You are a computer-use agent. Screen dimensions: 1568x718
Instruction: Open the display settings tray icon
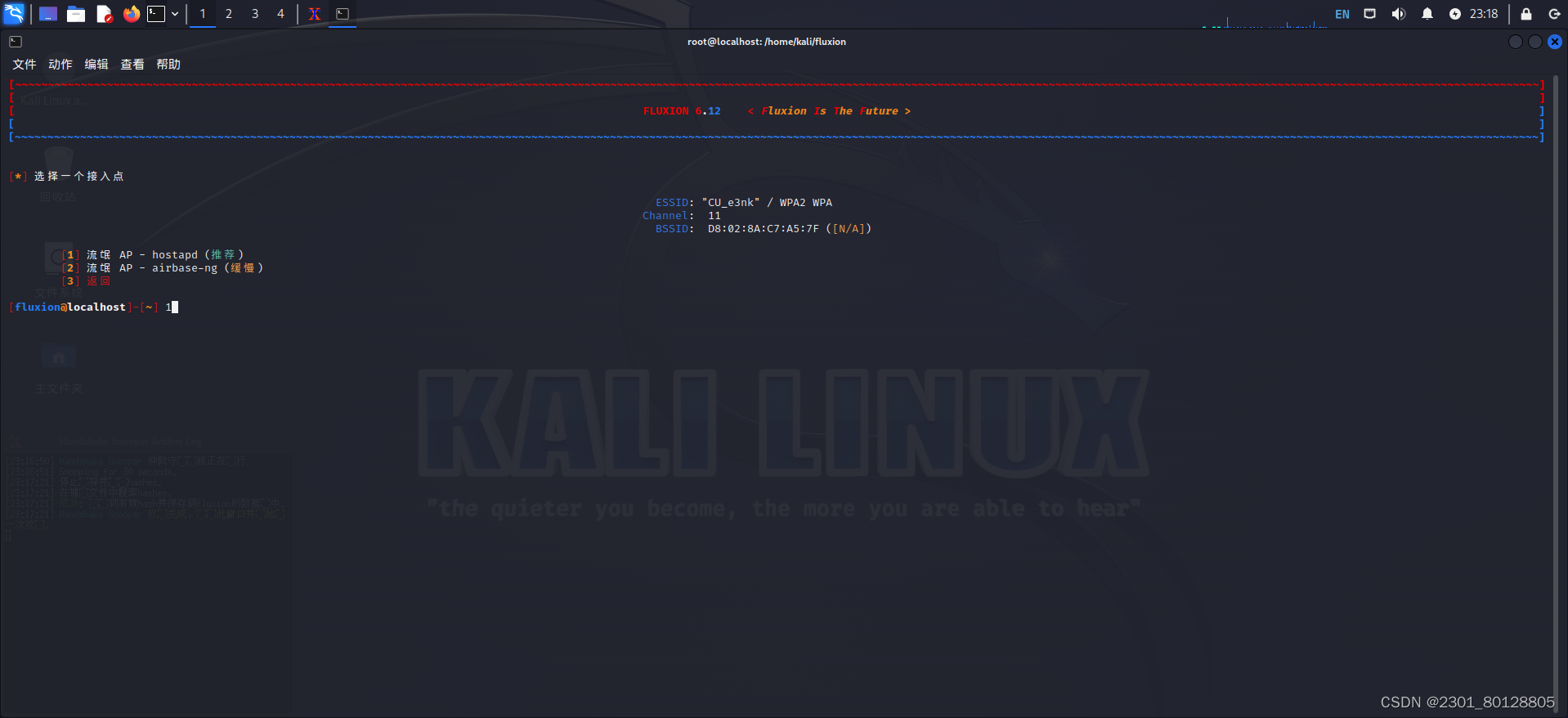pos(1370,14)
